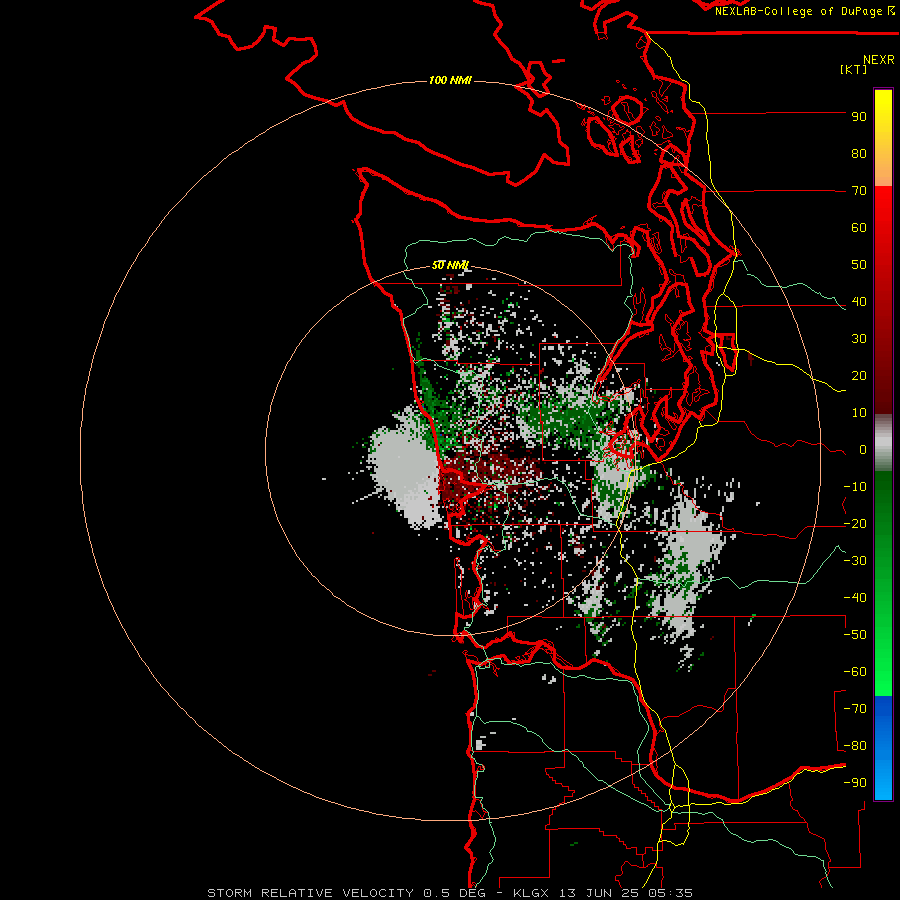Click the dark red outbound velocity area near coast

point(488,474)
